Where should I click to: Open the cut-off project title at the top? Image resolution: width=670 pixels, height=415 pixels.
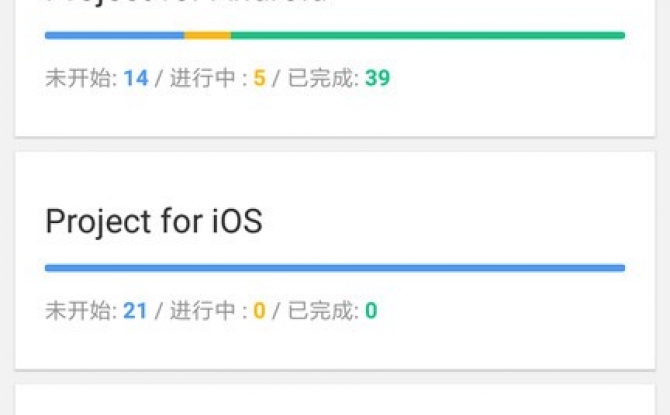point(188,2)
